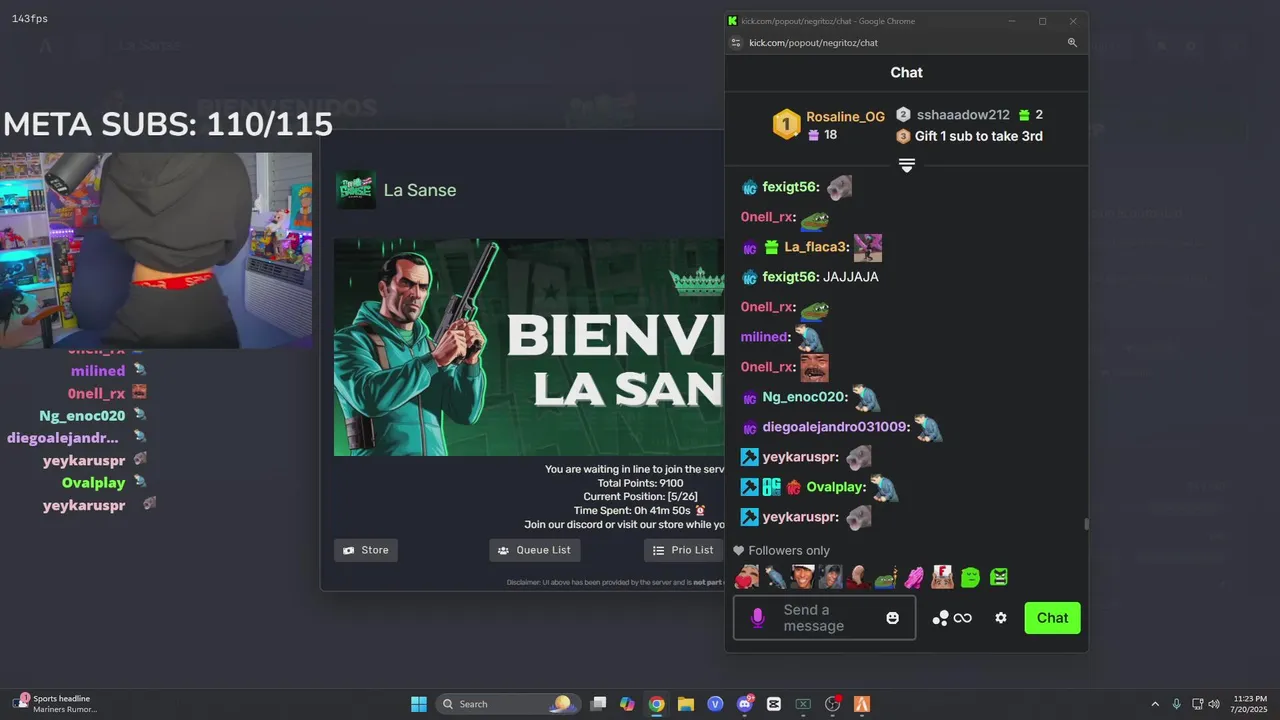Click the 'JAJJAJA' message from fexigt56

click(851, 277)
